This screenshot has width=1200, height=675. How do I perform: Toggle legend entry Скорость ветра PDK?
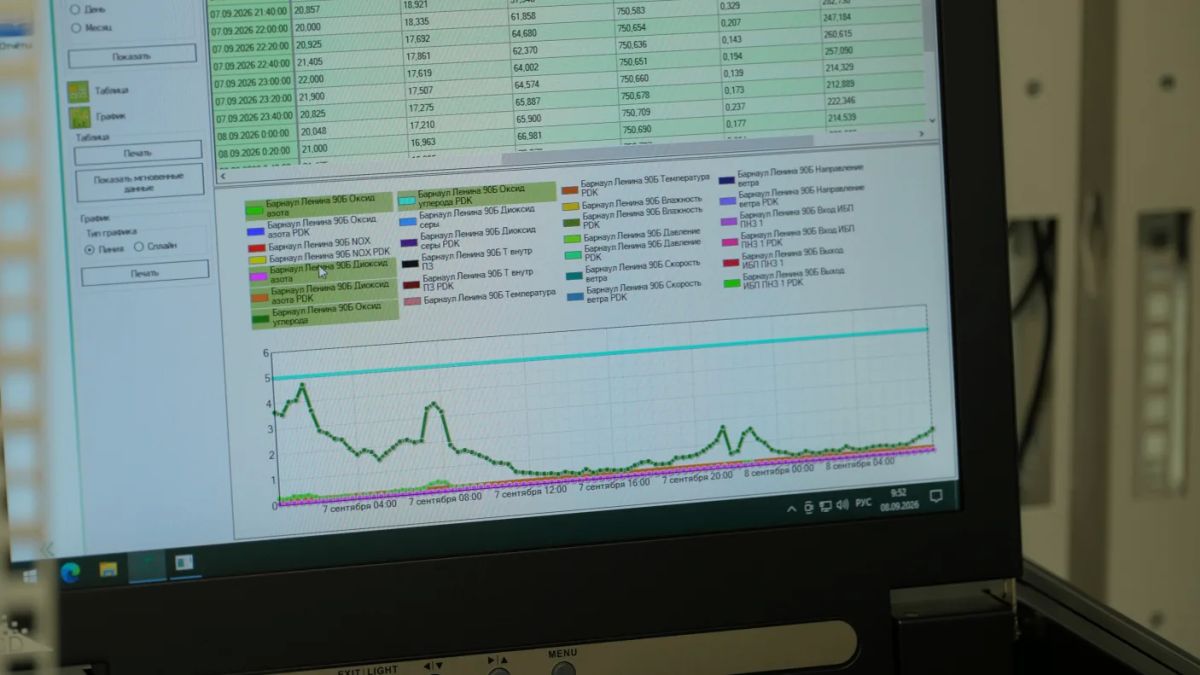coord(635,290)
